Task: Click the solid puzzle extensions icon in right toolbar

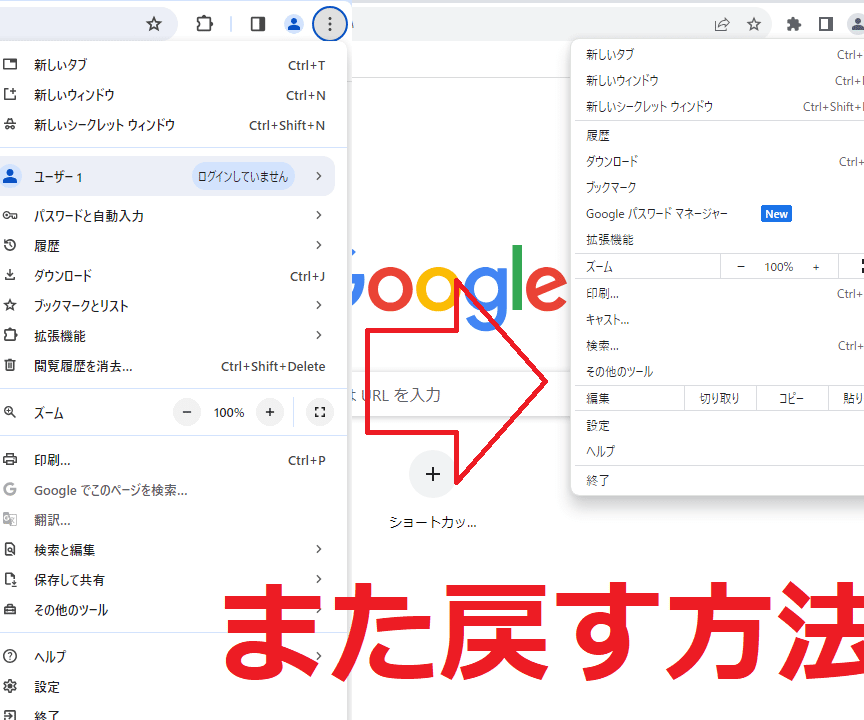Action: point(793,24)
